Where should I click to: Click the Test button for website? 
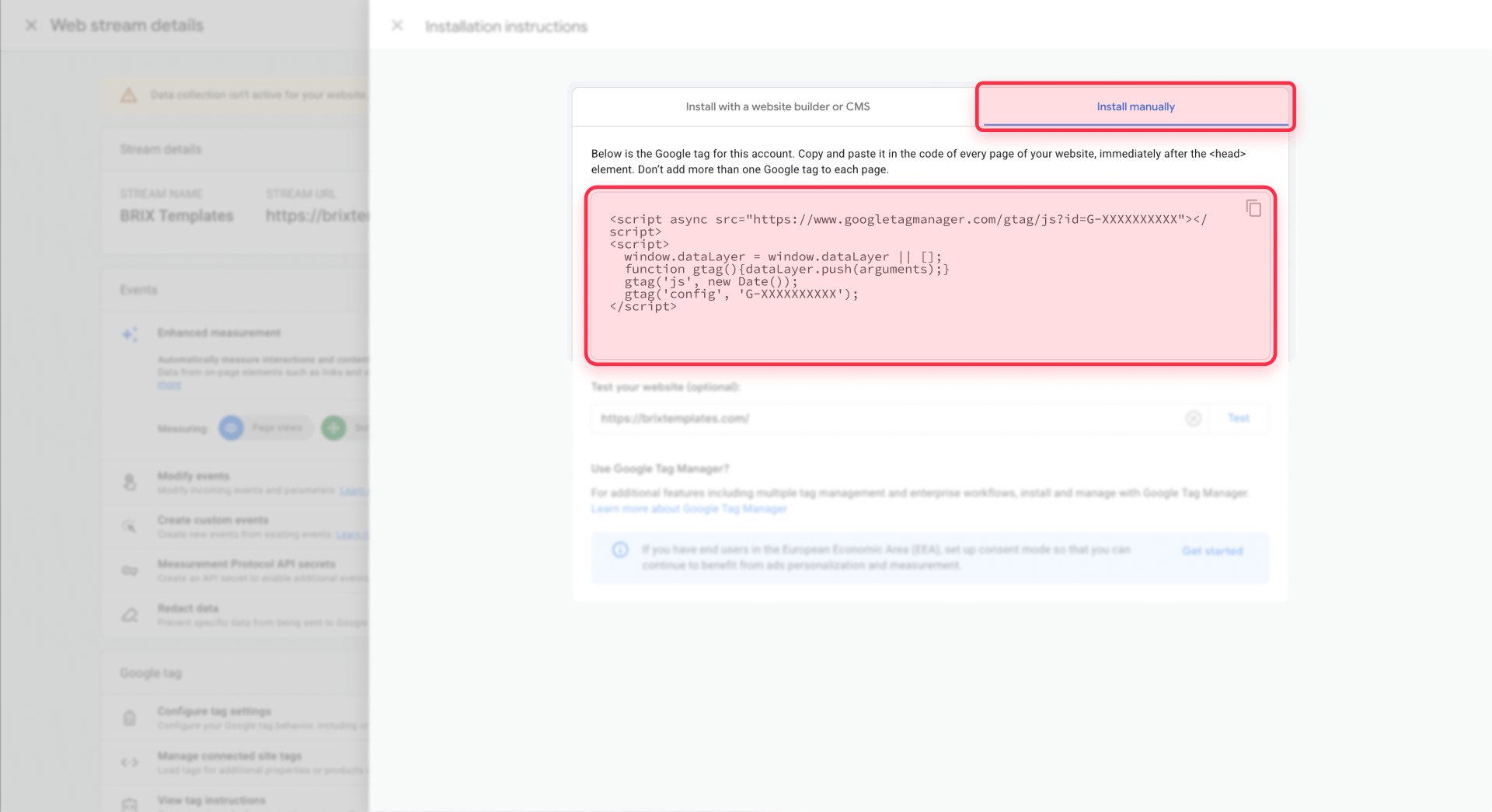click(x=1239, y=418)
